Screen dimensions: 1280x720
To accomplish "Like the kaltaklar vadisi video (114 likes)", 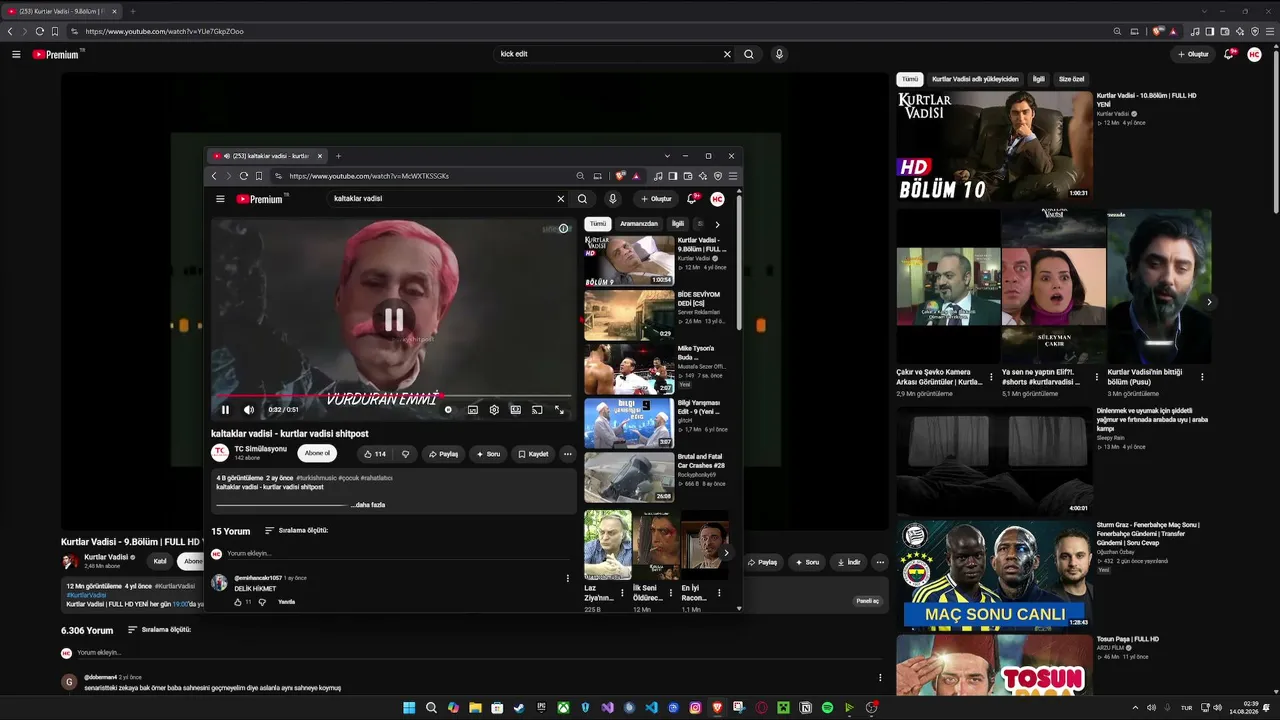I will [375, 454].
